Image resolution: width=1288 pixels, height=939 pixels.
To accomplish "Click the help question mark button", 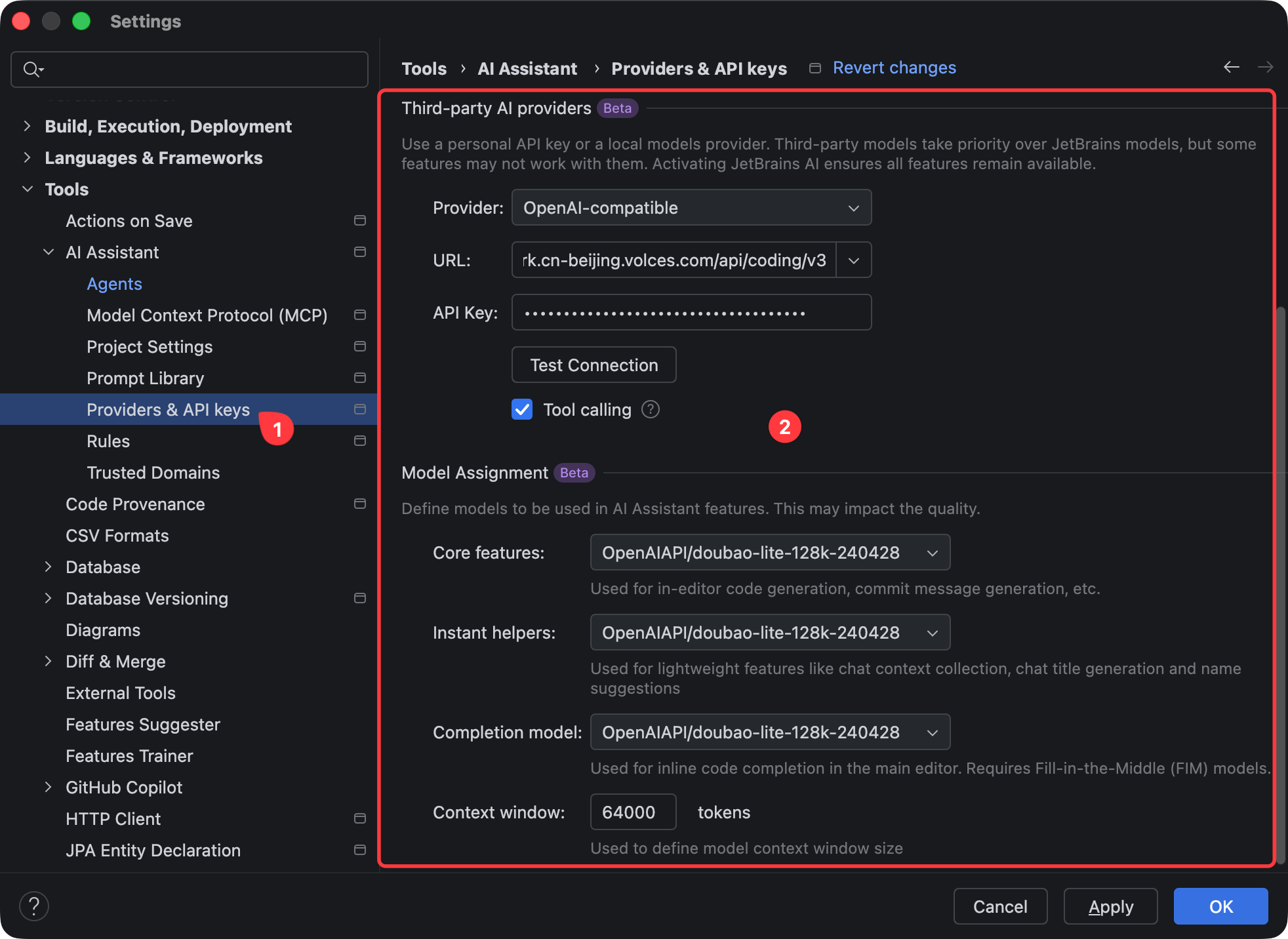I will point(34,906).
